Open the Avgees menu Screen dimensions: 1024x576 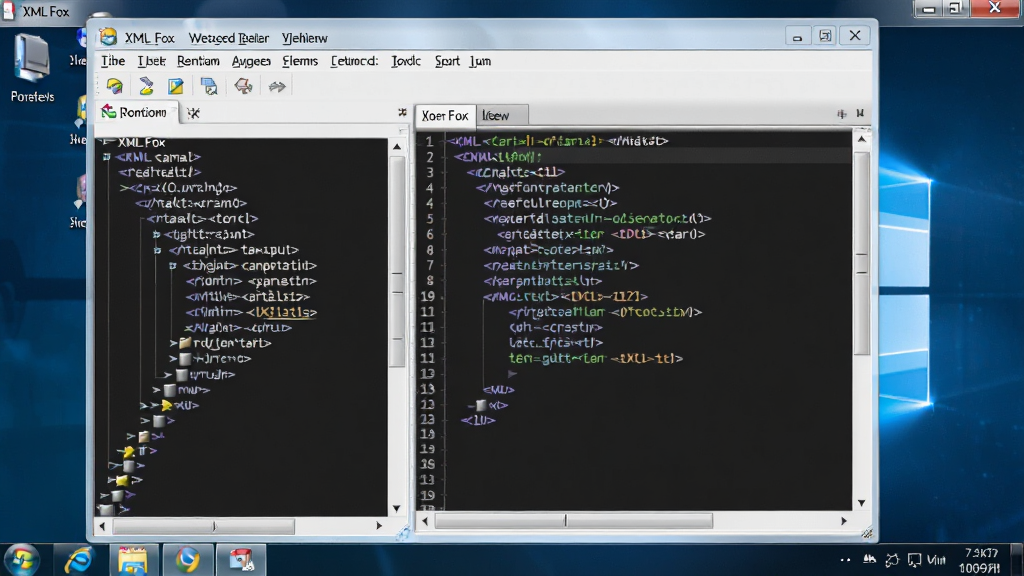(251, 61)
